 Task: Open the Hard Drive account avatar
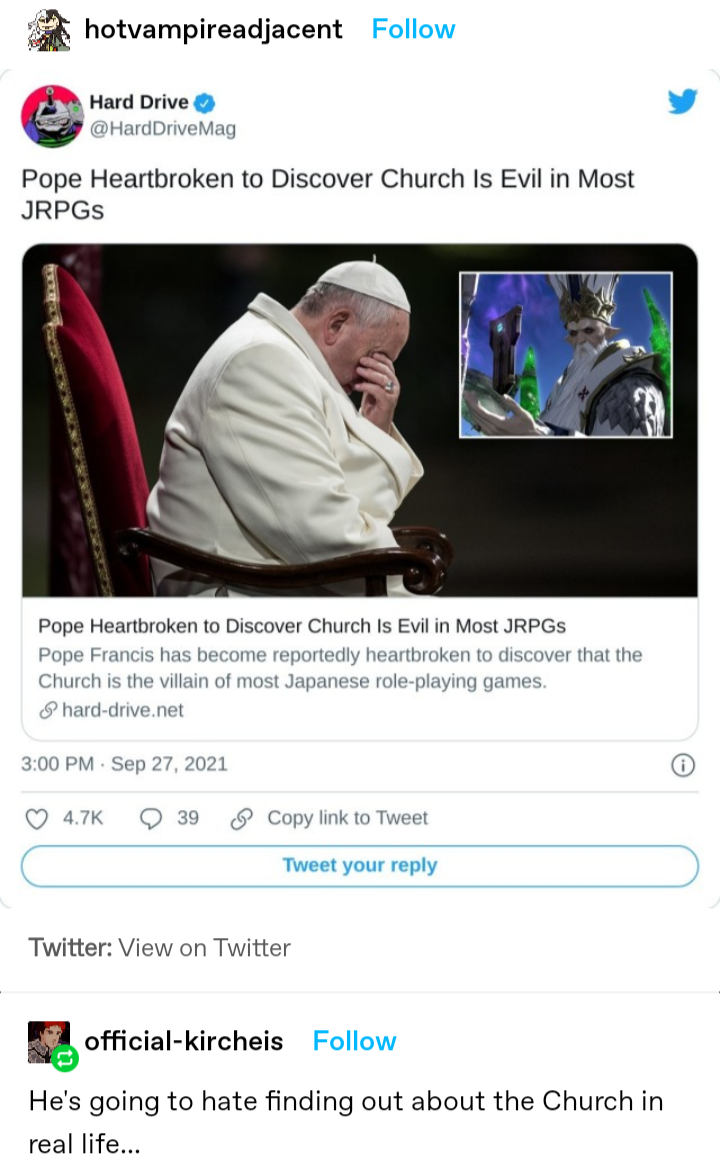(x=51, y=116)
